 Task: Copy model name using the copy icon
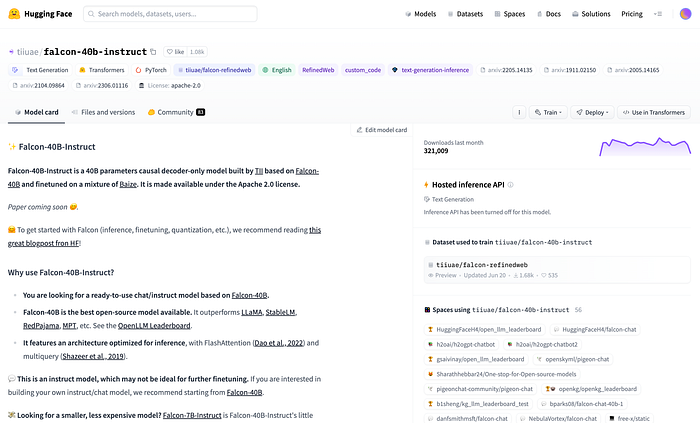[153, 52]
